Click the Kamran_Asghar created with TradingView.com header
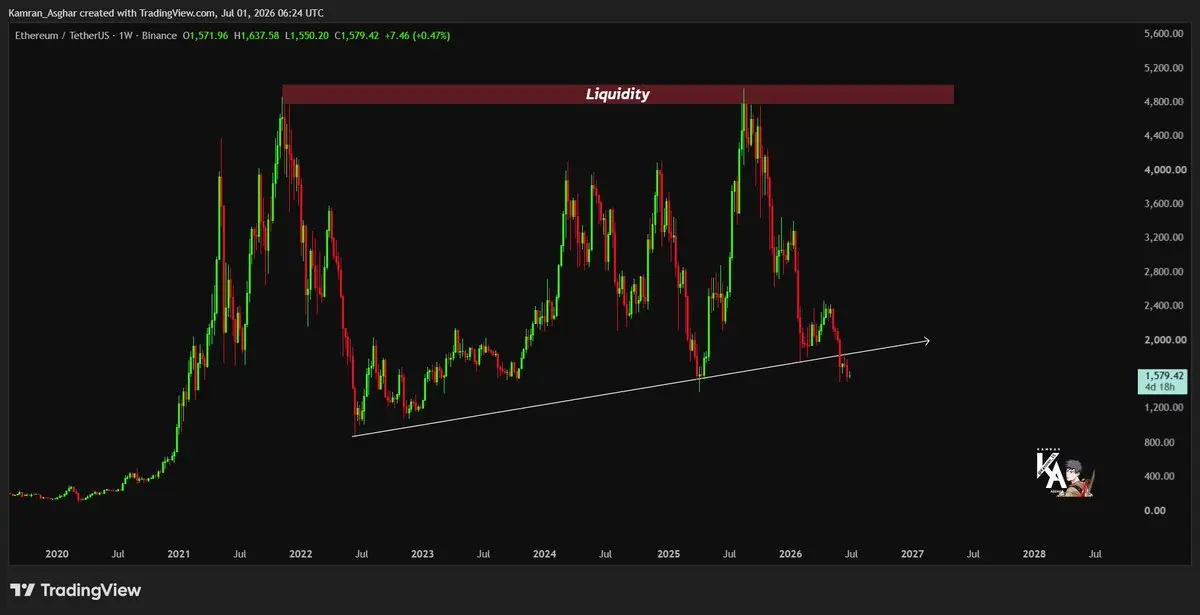This screenshot has height=615, width=1200. [167, 12]
